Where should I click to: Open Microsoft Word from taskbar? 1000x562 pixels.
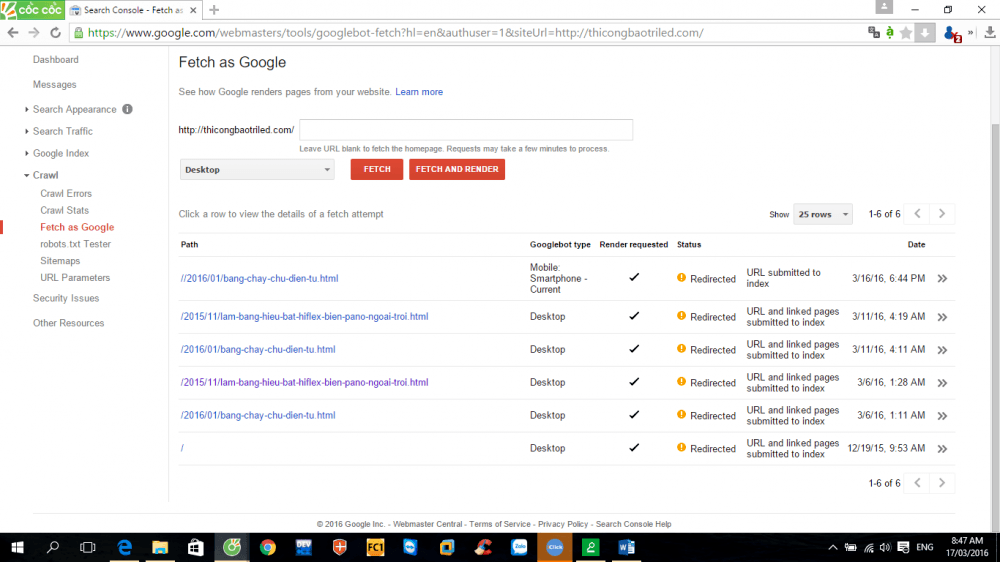click(626, 547)
